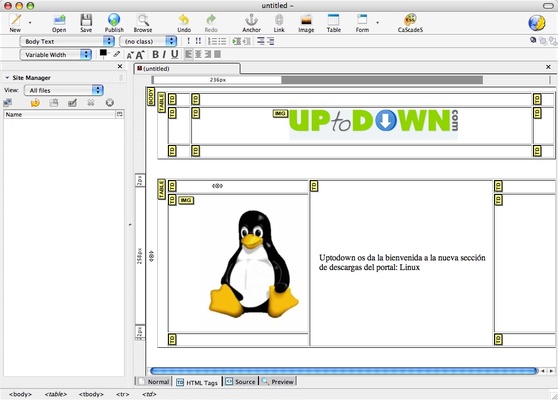Image resolution: width=558 pixels, height=400 pixels.
Task: Open the (no class) dropdown
Action: (148, 41)
